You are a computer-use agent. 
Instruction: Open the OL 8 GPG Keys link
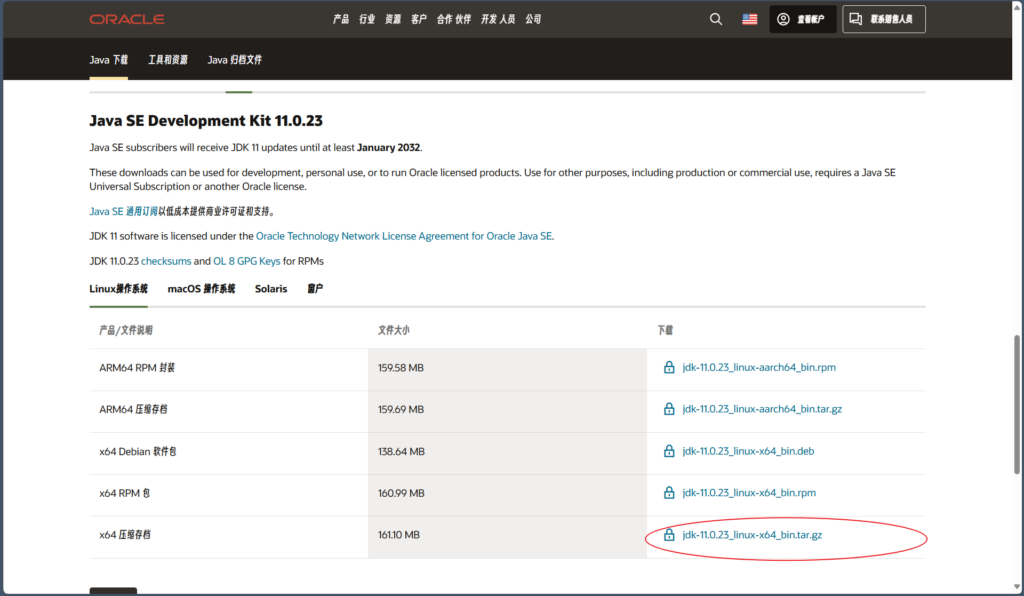point(246,261)
